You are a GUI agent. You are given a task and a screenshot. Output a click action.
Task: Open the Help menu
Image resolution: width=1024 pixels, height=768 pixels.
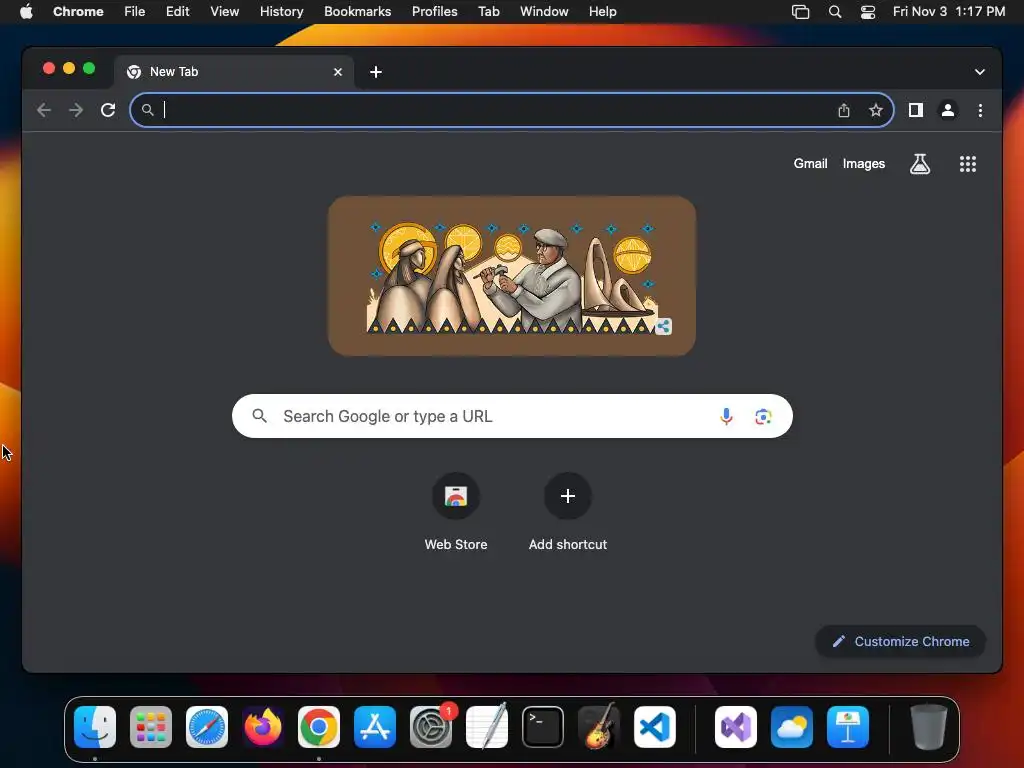(x=602, y=12)
